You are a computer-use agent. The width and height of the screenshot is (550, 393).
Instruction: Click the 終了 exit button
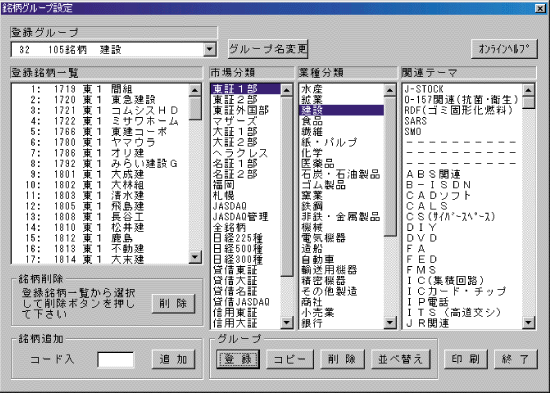[x=516, y=359]
